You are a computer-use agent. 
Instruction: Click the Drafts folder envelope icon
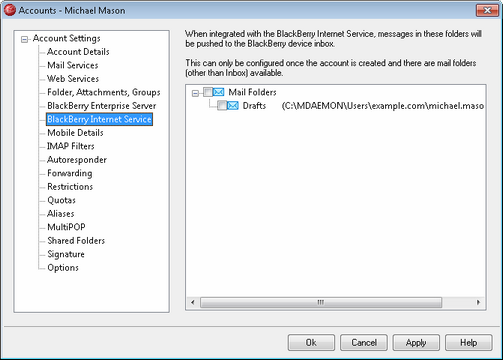[233, 106]
